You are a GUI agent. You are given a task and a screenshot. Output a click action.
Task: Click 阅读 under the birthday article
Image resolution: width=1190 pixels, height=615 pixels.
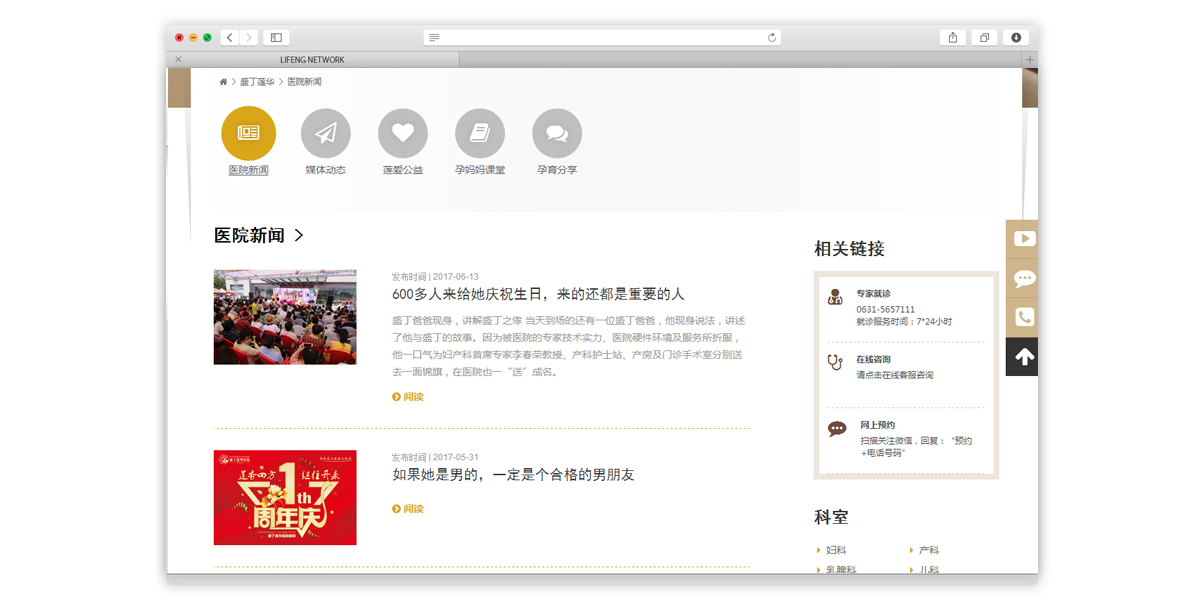408,396
